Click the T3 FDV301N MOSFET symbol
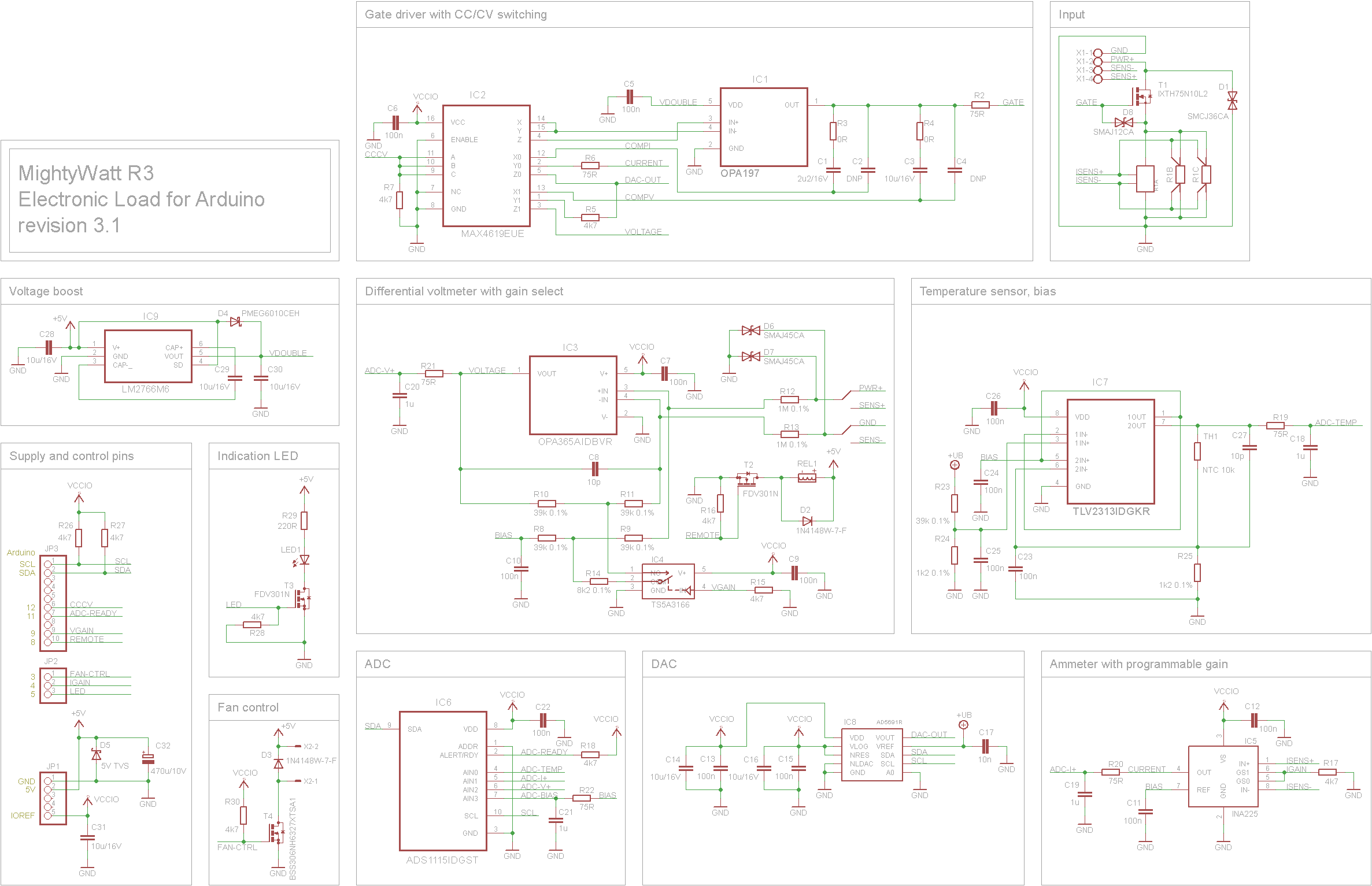Screen dimensions: 1372x886 pyautogui.click(x=303, y=599)
